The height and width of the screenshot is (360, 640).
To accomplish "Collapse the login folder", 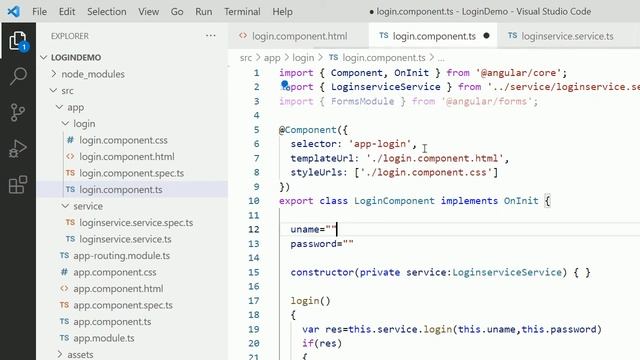I will point(84,124).
